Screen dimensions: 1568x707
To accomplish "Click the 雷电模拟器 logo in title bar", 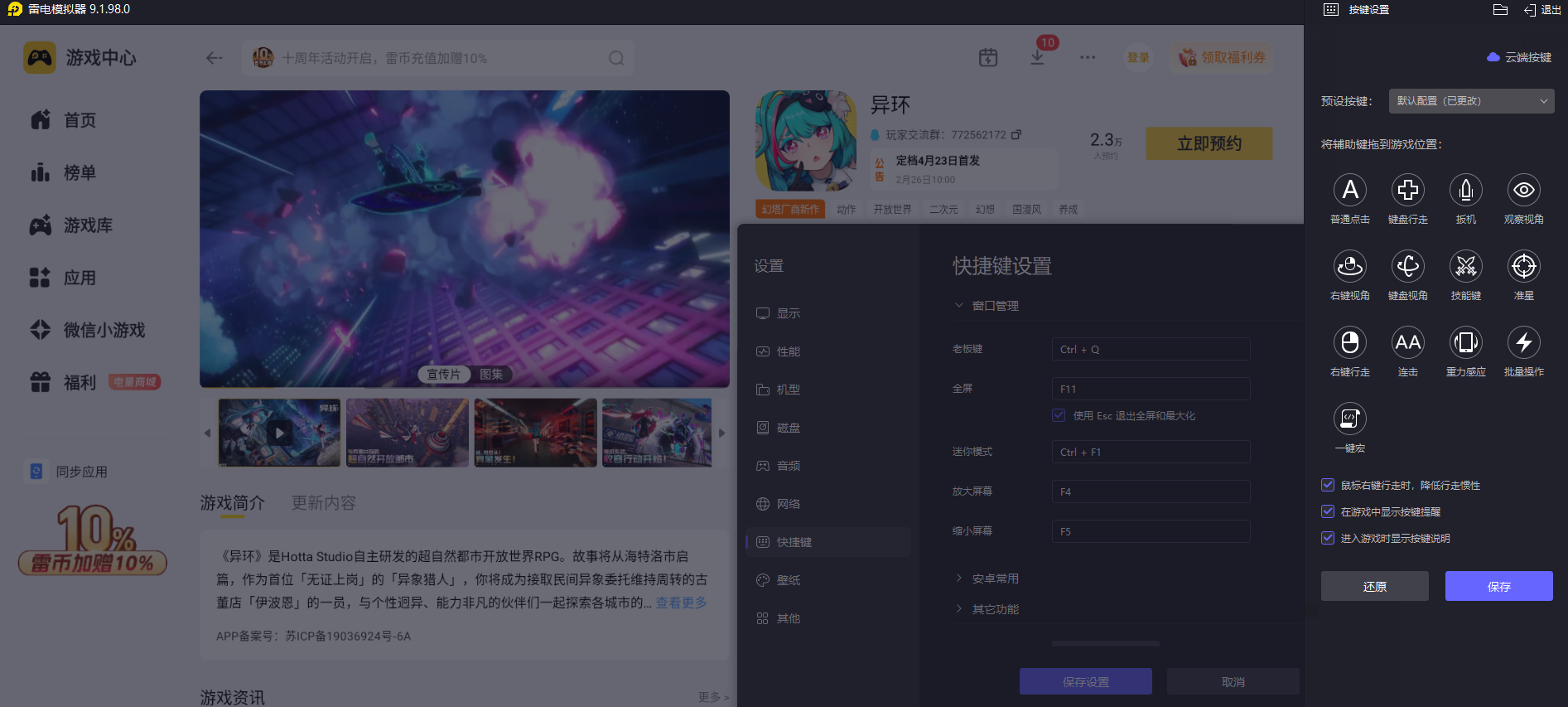I will click(x=15, y=9).
